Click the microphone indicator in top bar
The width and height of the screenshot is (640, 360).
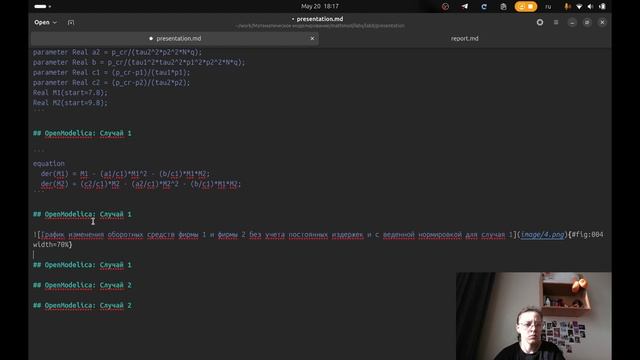567,7
